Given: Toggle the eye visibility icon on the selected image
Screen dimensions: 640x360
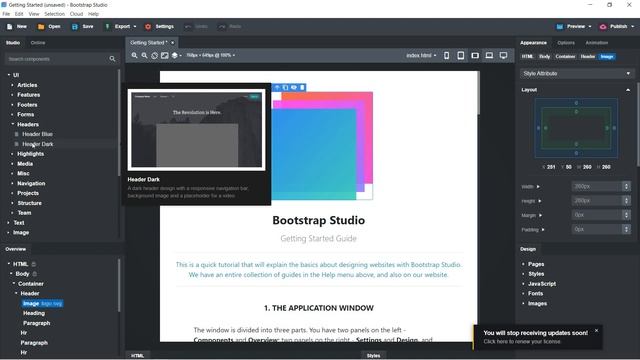Looking at the screenshot, I should pos(294,87).
